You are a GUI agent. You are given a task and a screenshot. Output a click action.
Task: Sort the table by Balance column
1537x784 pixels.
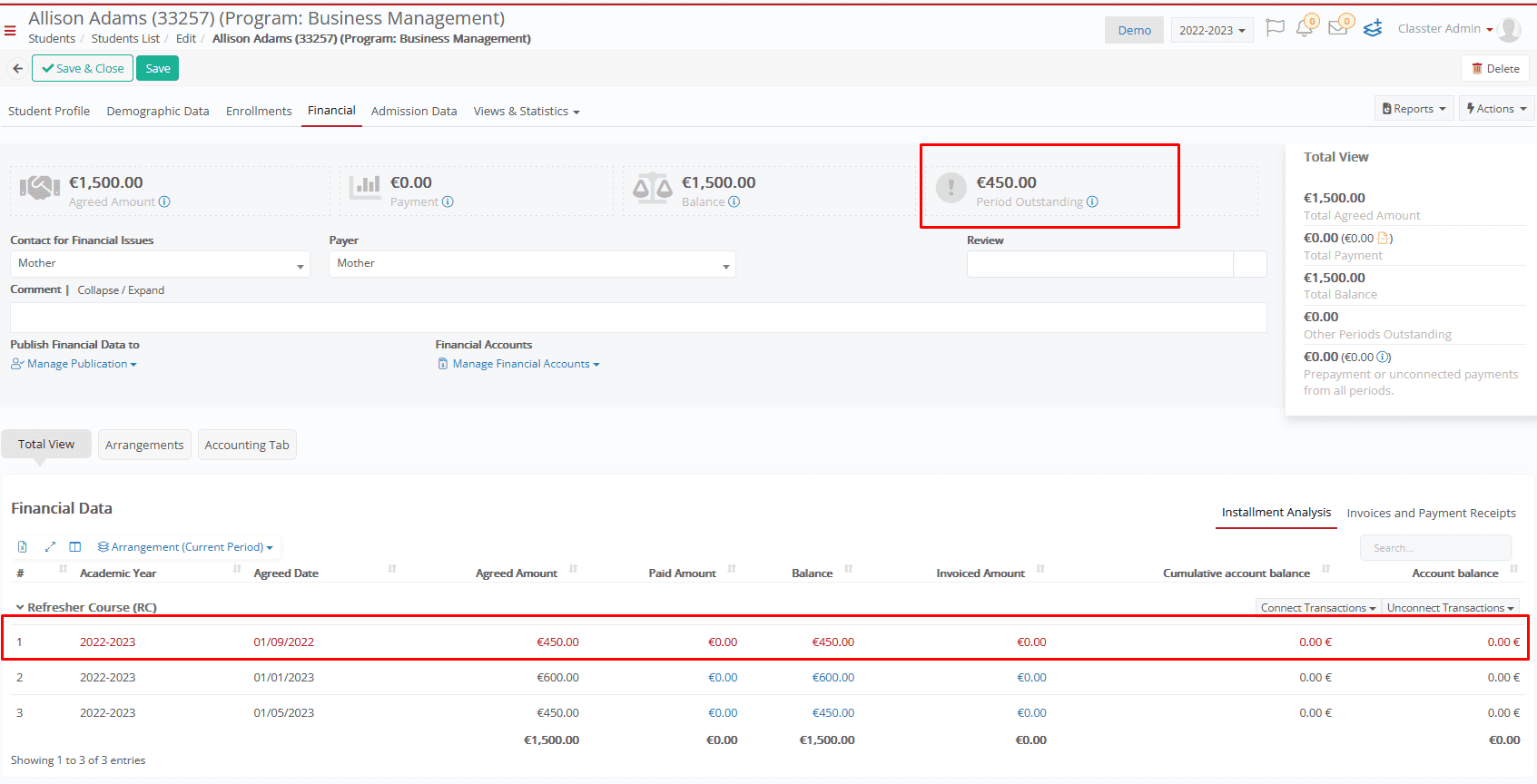click(x=812, y=573)
